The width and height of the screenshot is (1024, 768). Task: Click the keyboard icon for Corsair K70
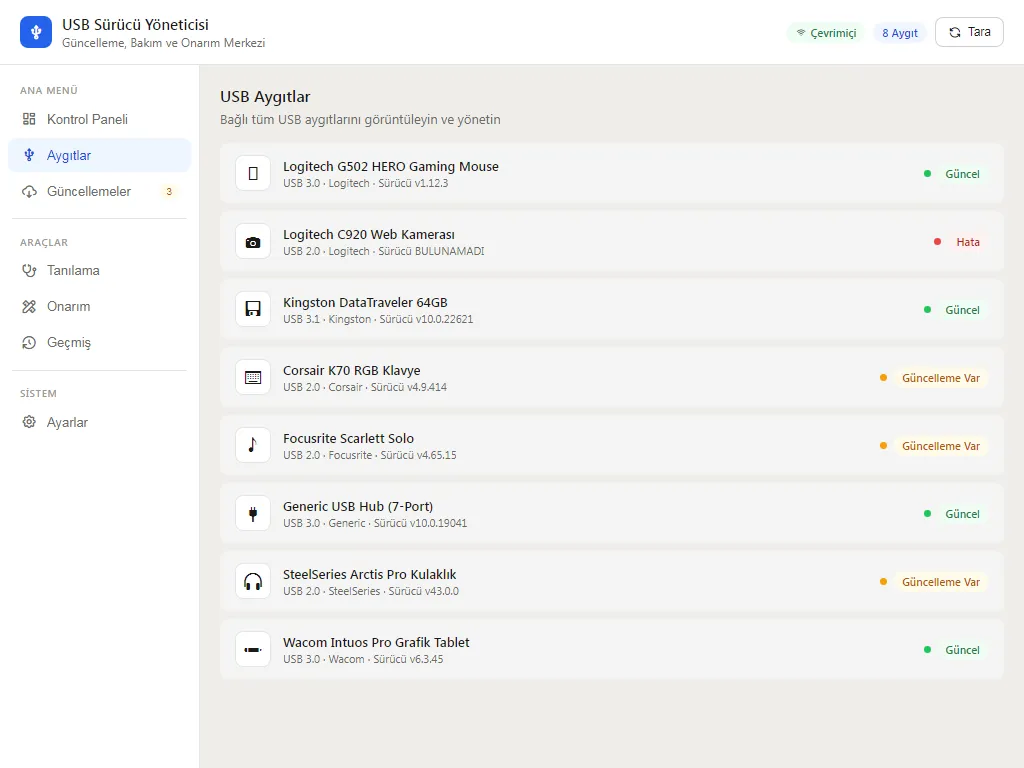(253, 377)
